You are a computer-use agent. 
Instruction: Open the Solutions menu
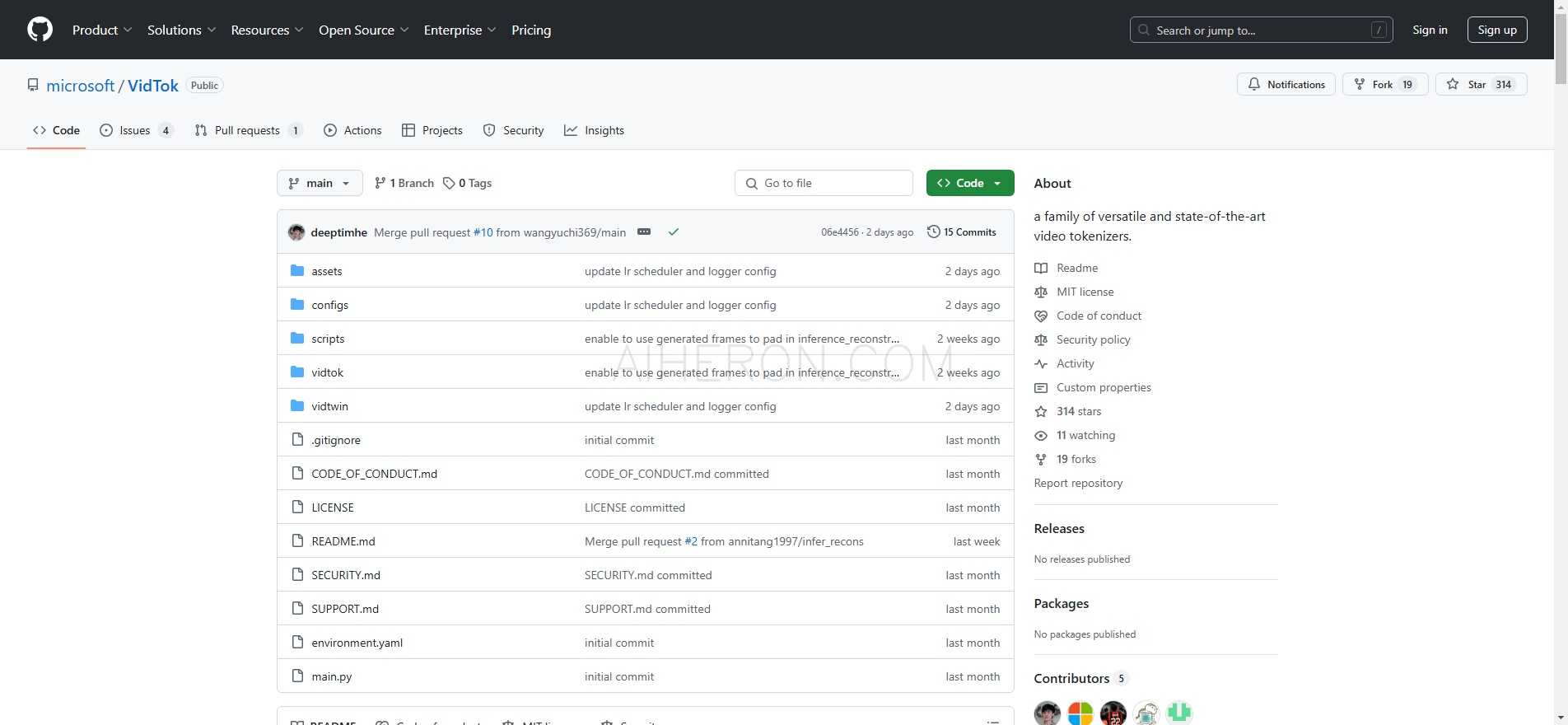tap(182, 30)
